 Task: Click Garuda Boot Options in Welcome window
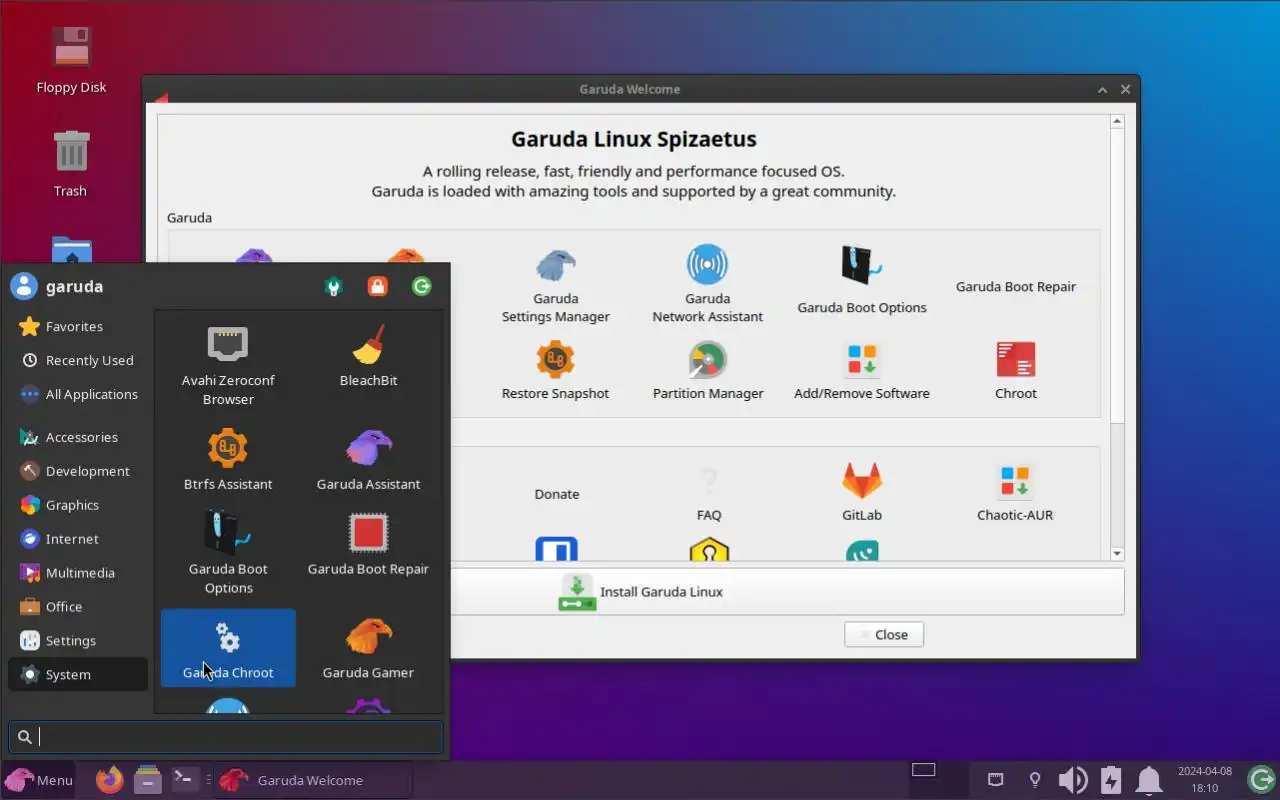click(861, 280)
